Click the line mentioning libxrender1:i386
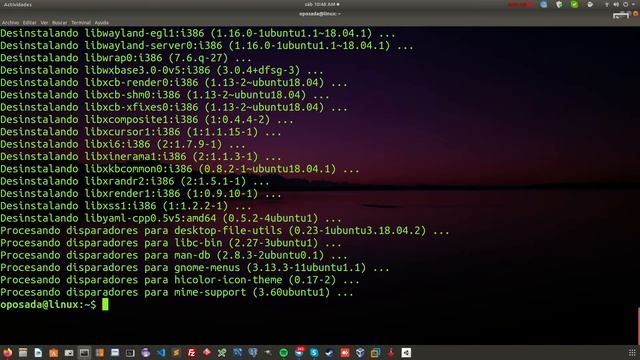The image size is (640, 360). [x=140, y=193]
